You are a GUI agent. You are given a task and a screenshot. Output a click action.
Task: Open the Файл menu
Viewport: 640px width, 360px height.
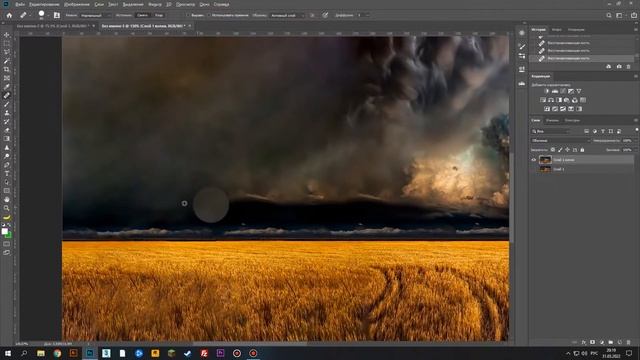tap(20, 4)
